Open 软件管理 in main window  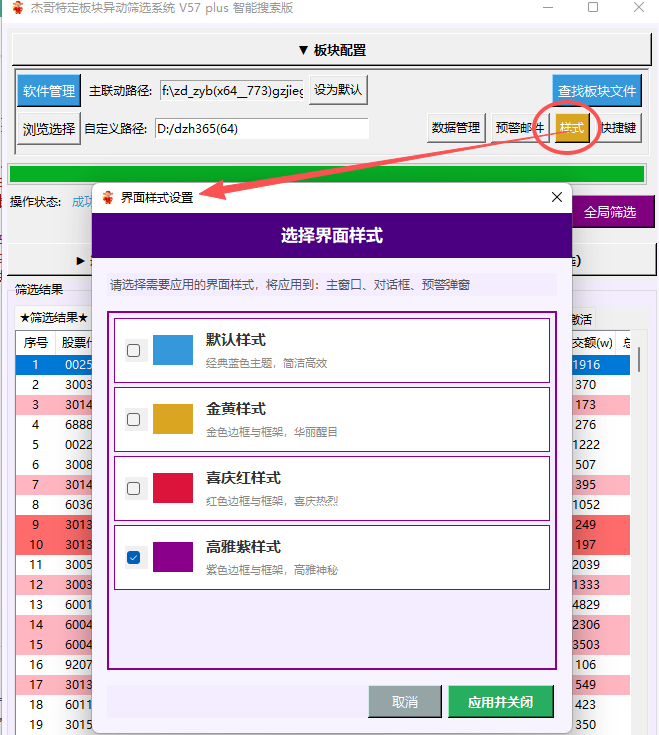coord(49,90)
